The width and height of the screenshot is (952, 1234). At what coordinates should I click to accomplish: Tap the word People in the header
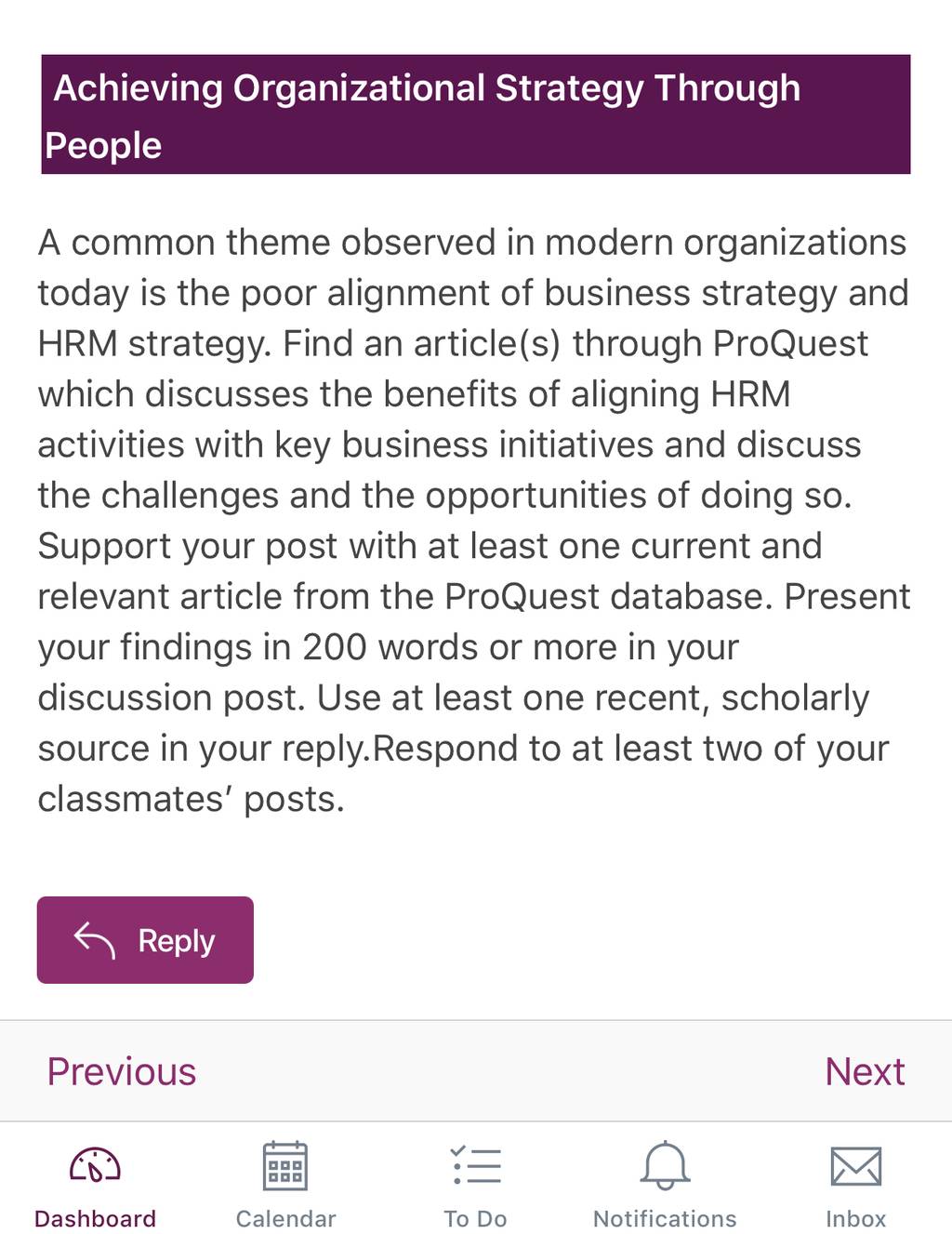tap(103, 146)
